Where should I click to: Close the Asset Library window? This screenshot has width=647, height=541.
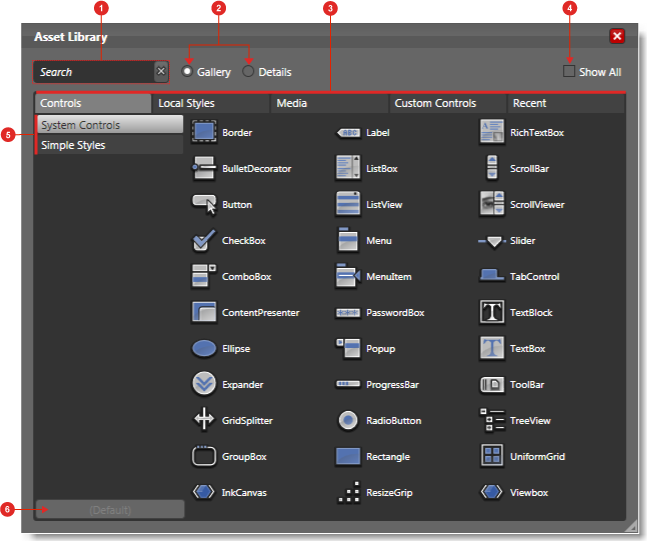point(617,36)
